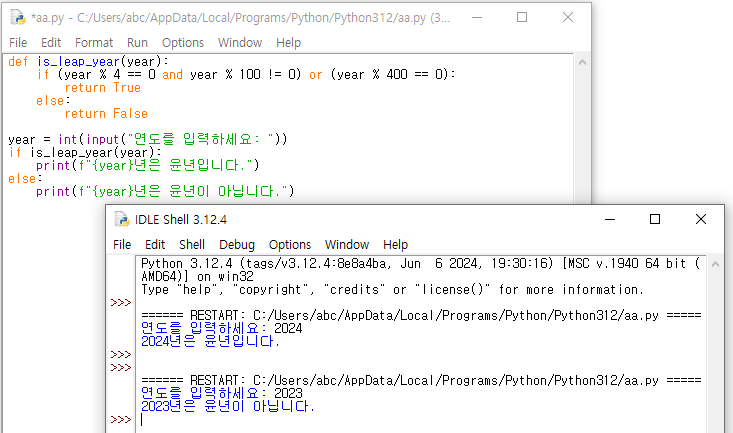
Task: Click shell output '2023년은 윤년이 아닙니다.'
Action: click(228, 406)
